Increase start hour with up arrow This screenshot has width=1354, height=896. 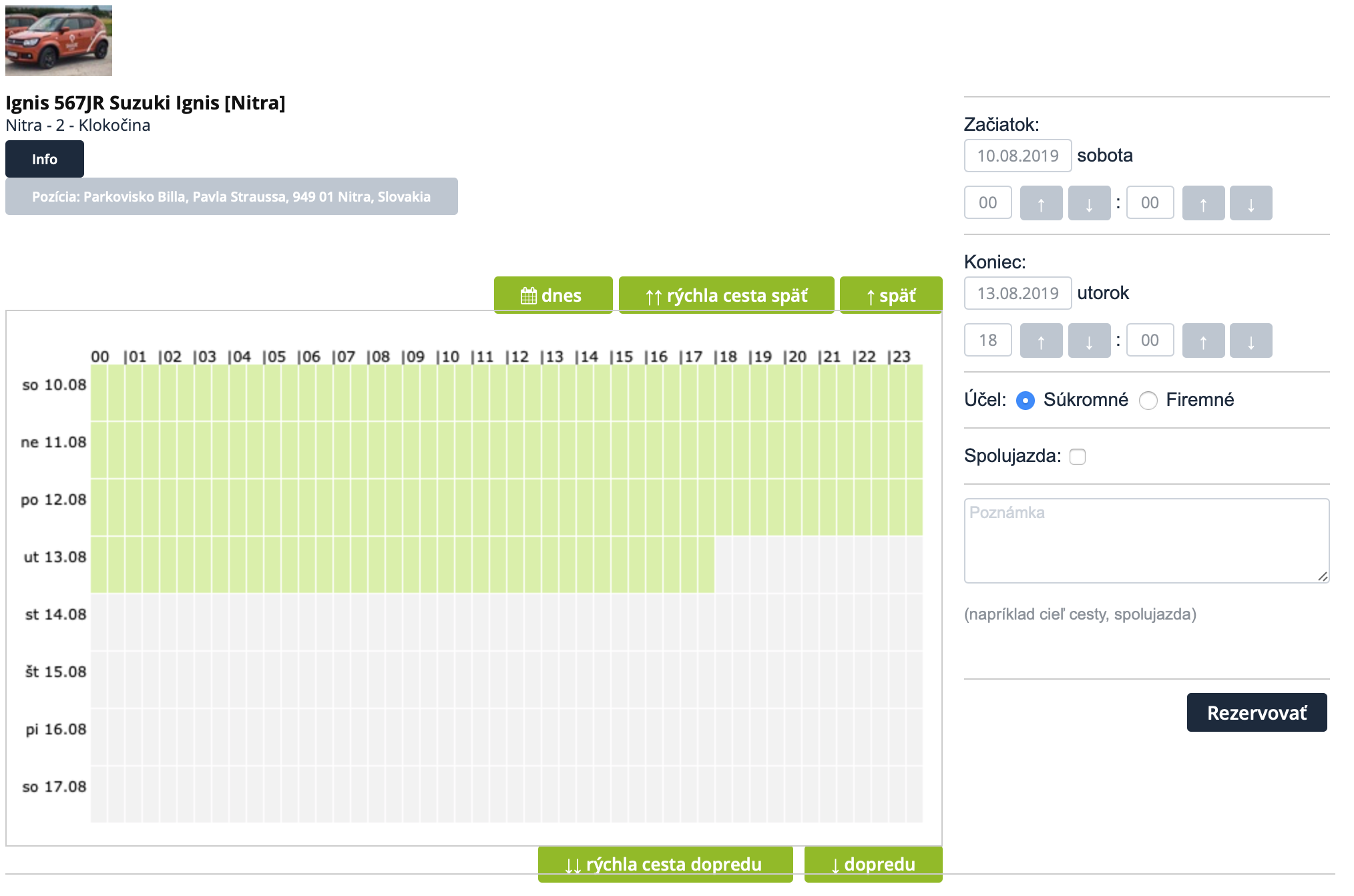click(1041, 203)
